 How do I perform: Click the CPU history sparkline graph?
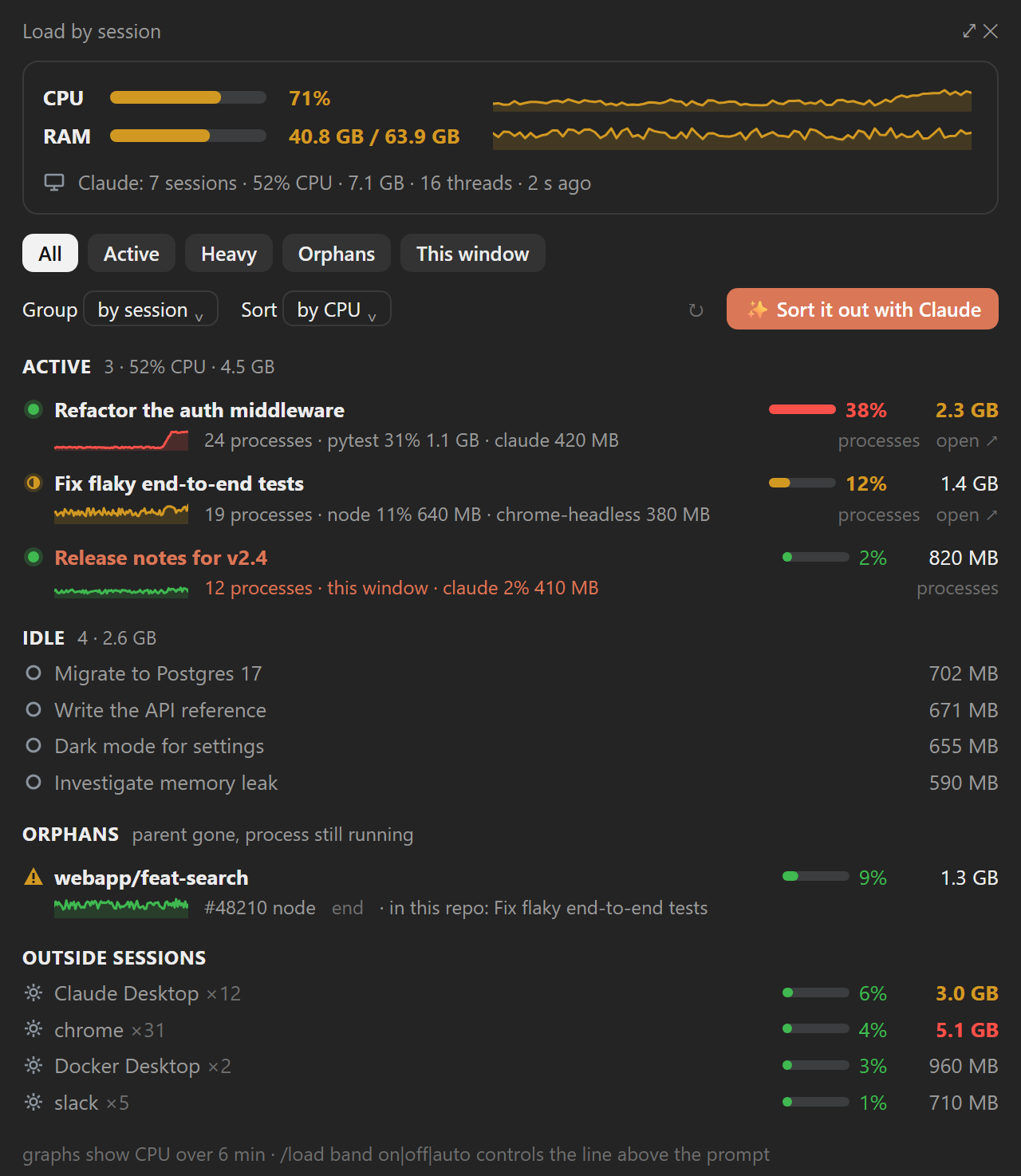pos(732,99)
